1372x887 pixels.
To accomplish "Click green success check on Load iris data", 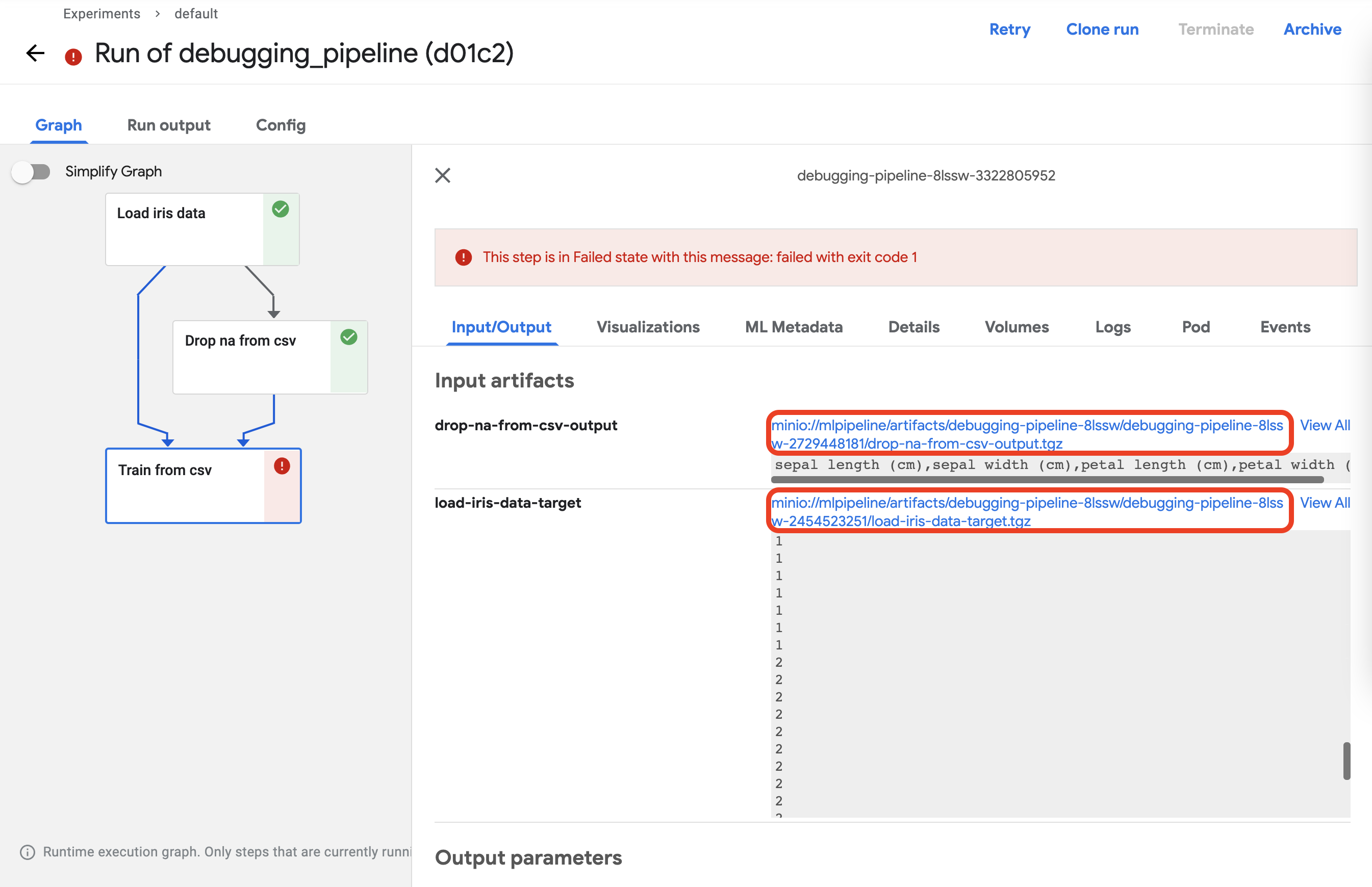I will coord(281,209).
